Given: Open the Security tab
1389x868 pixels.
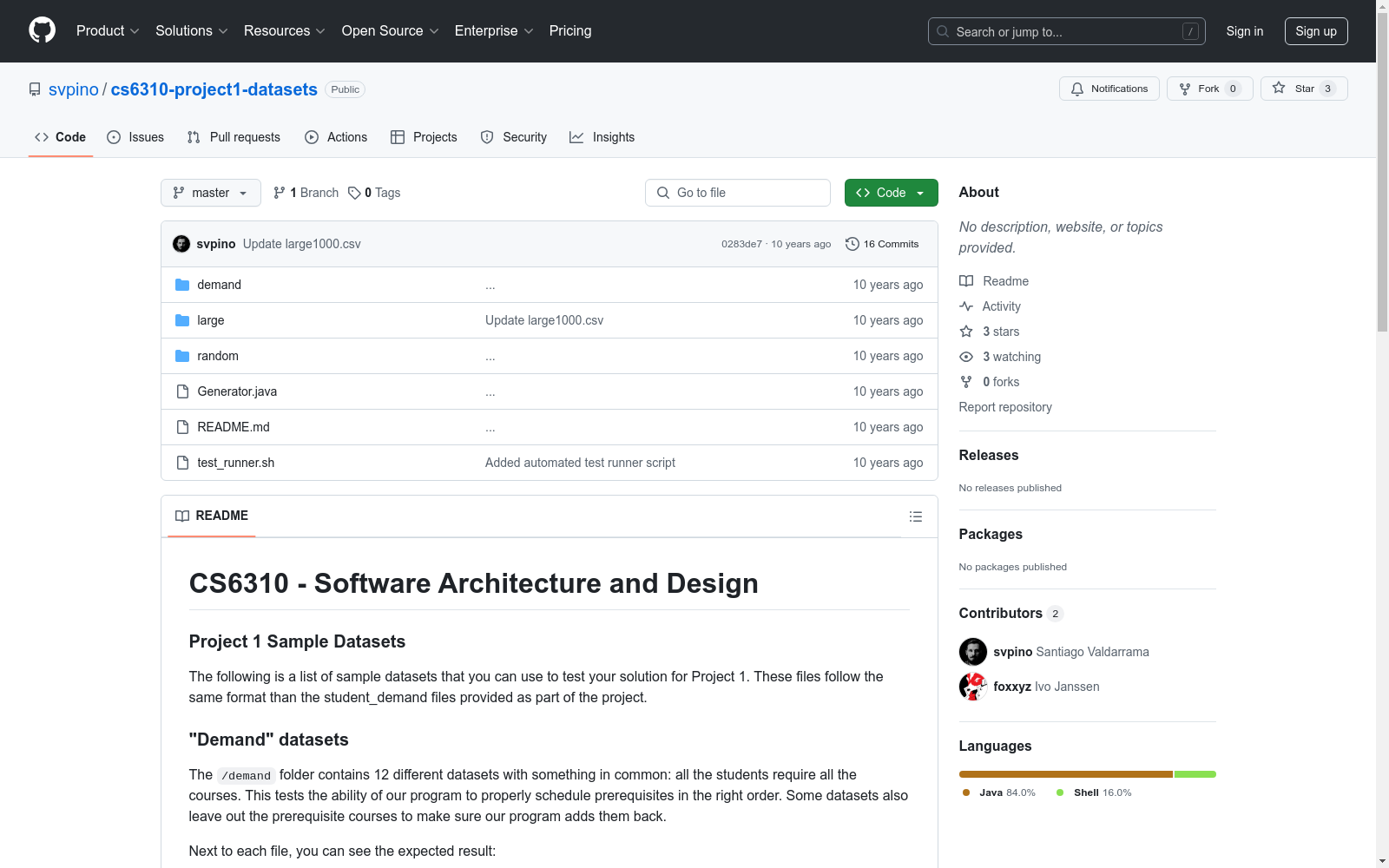Looking at the screenshot, I should [514, 137].
